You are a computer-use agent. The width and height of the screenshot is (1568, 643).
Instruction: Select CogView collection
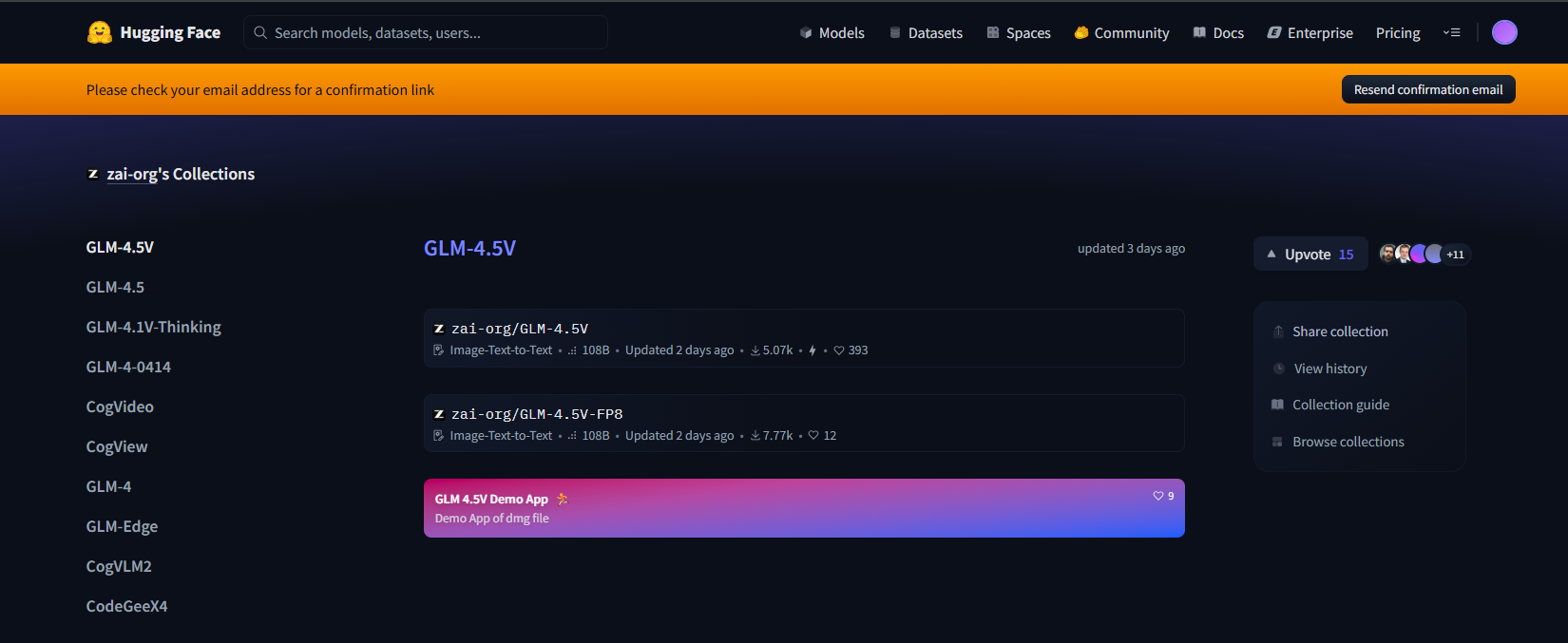click(x=117, y=446)
